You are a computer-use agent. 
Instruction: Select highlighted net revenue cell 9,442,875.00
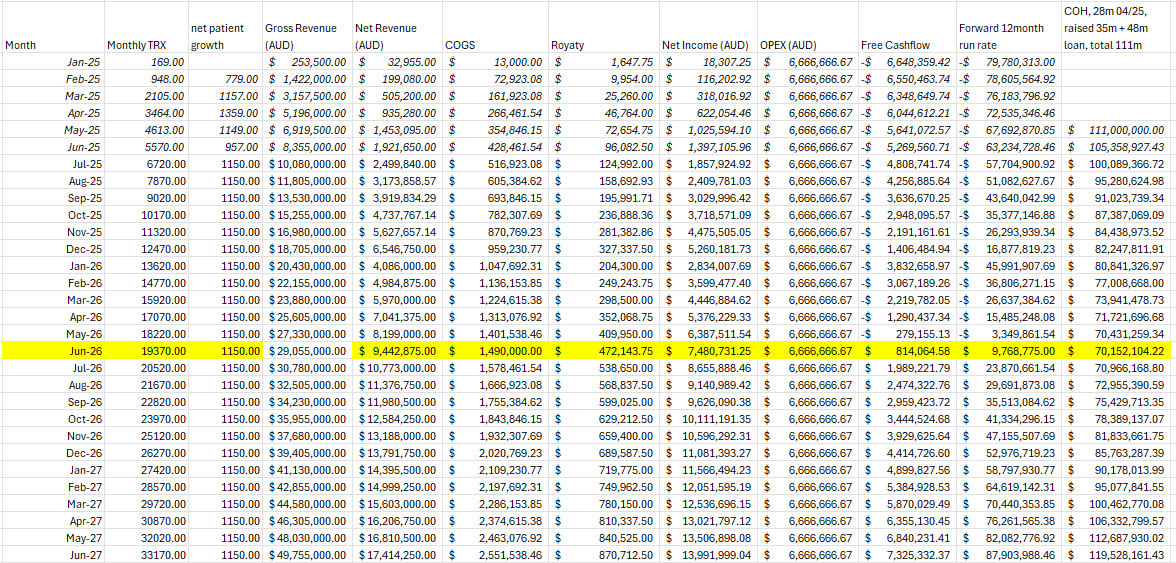pos(396,351)
